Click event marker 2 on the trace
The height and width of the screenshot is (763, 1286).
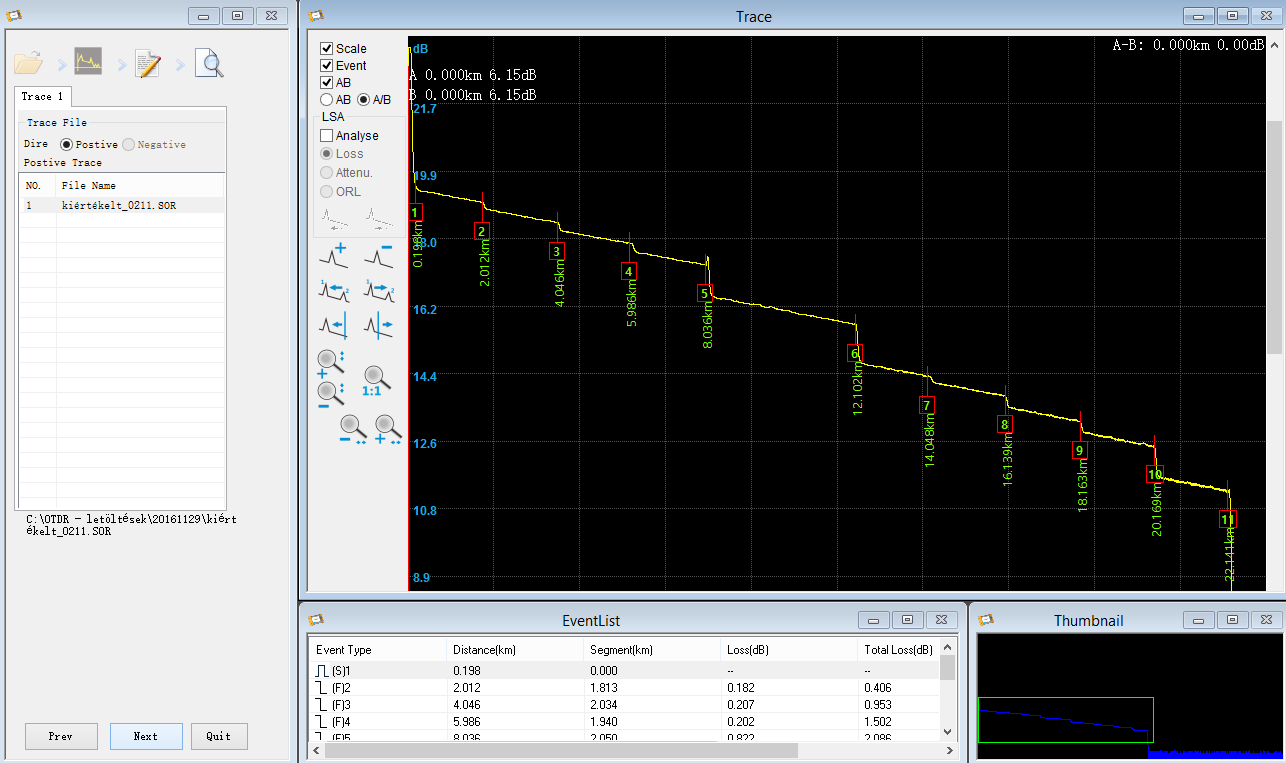(x=482, y=231)
